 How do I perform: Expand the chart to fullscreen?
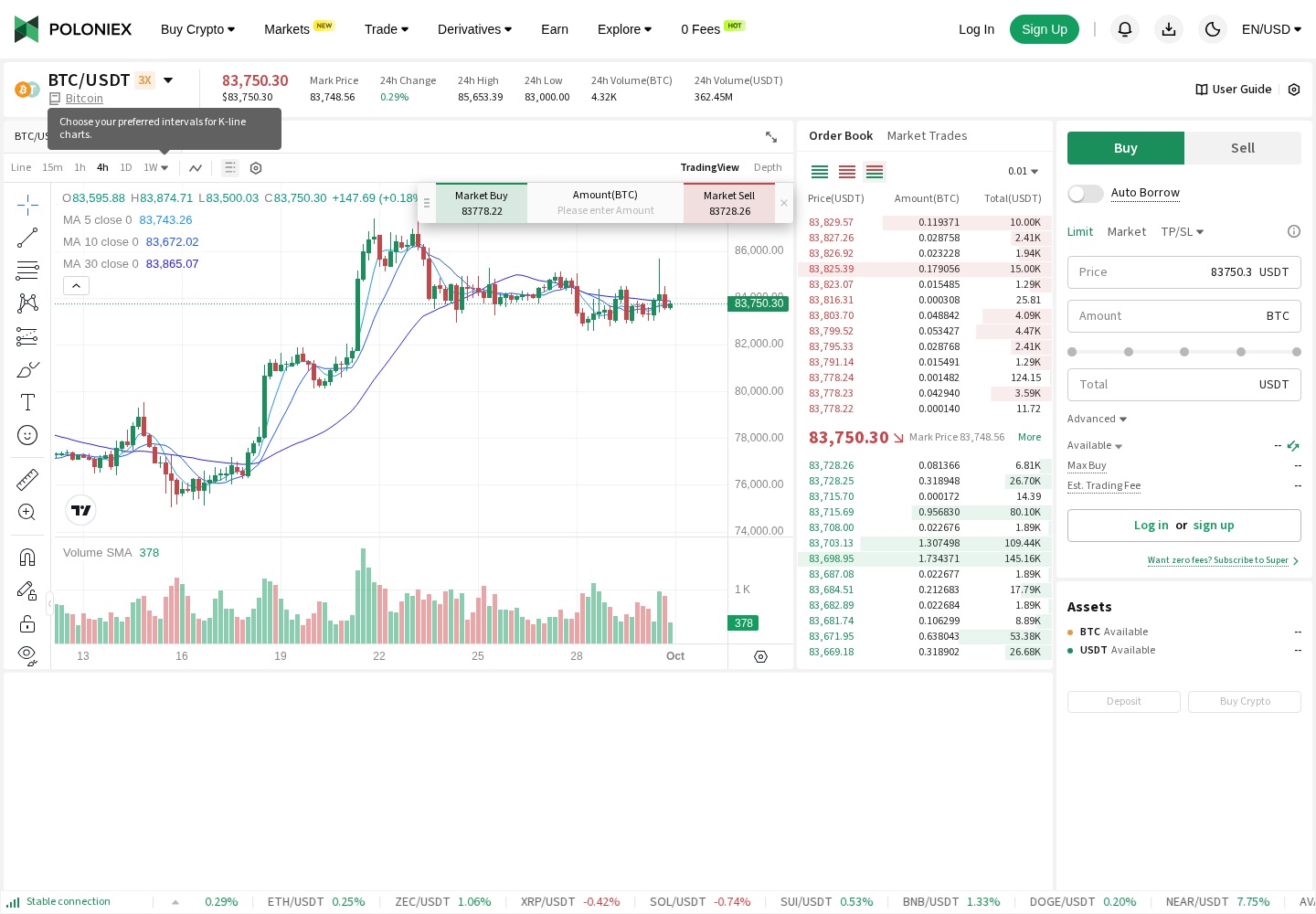coord(771,136)
